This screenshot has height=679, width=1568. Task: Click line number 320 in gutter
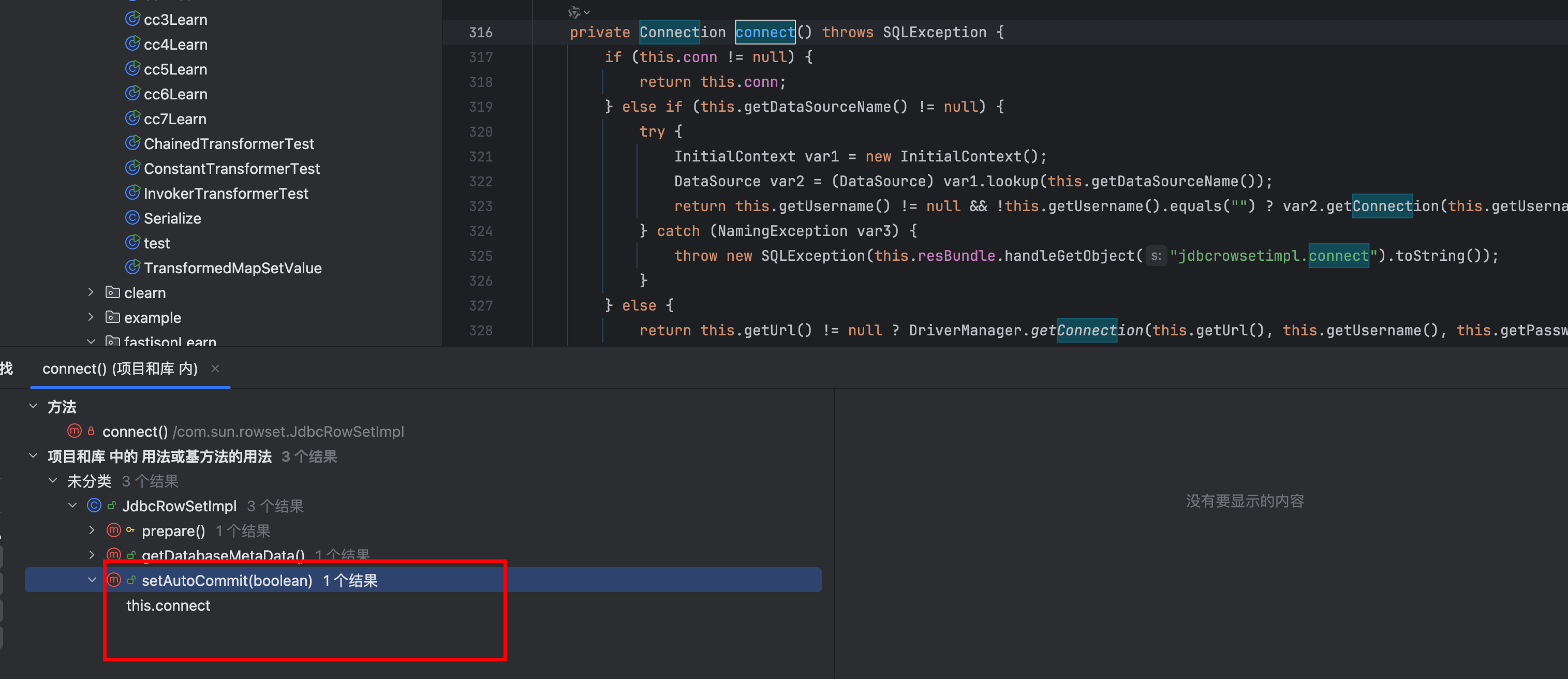click(x=480, y=131)
